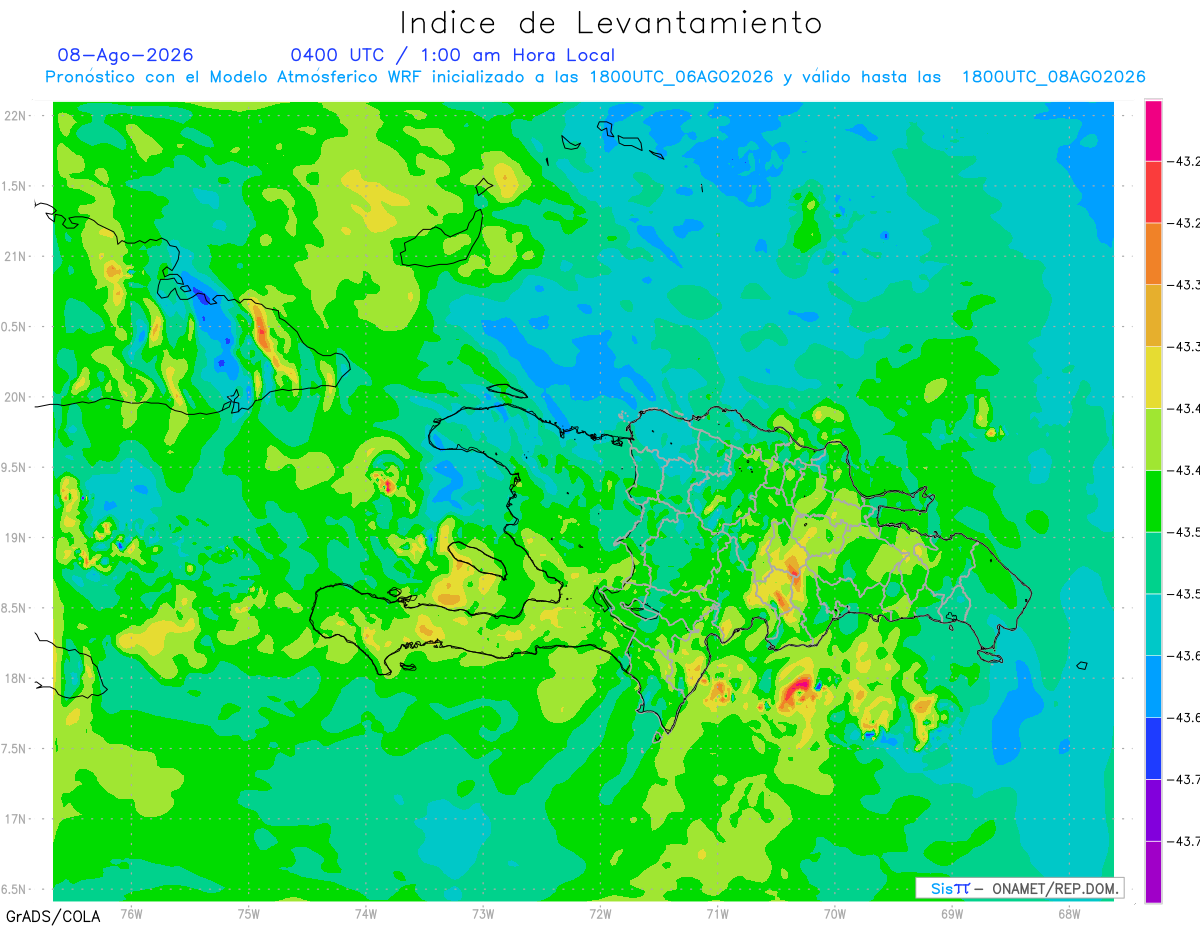1200x927 pixels.
Task: Pick the pure green color scale segment
Action: [1153, 501]
